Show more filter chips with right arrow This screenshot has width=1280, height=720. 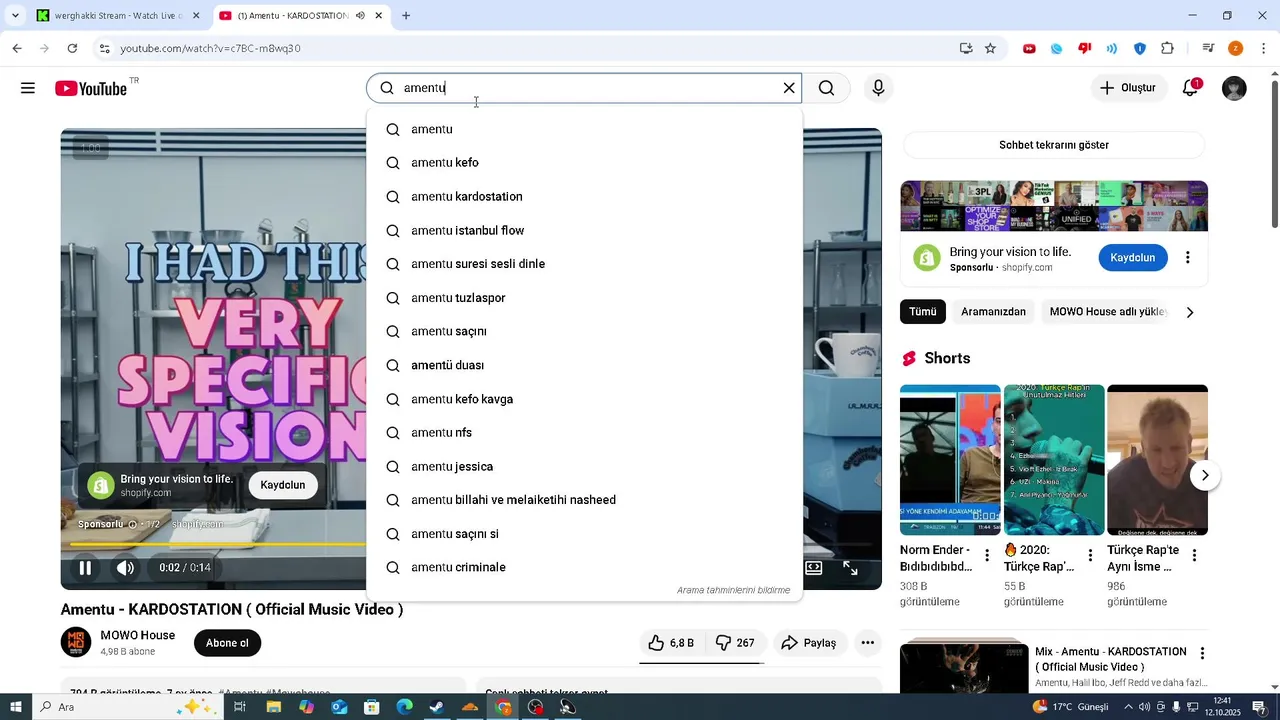point(1190,312)
